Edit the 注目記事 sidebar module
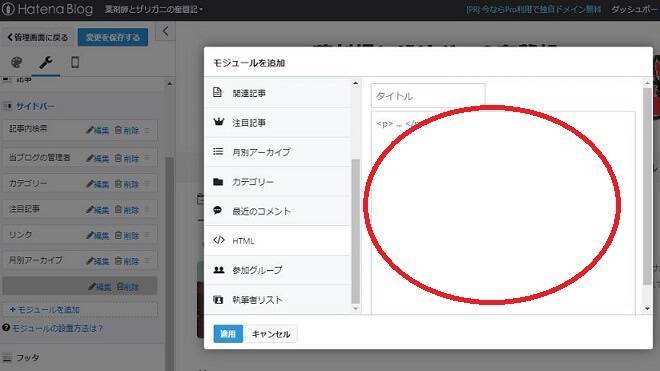Viewport: 660px width, 371px height. [98, 210]
